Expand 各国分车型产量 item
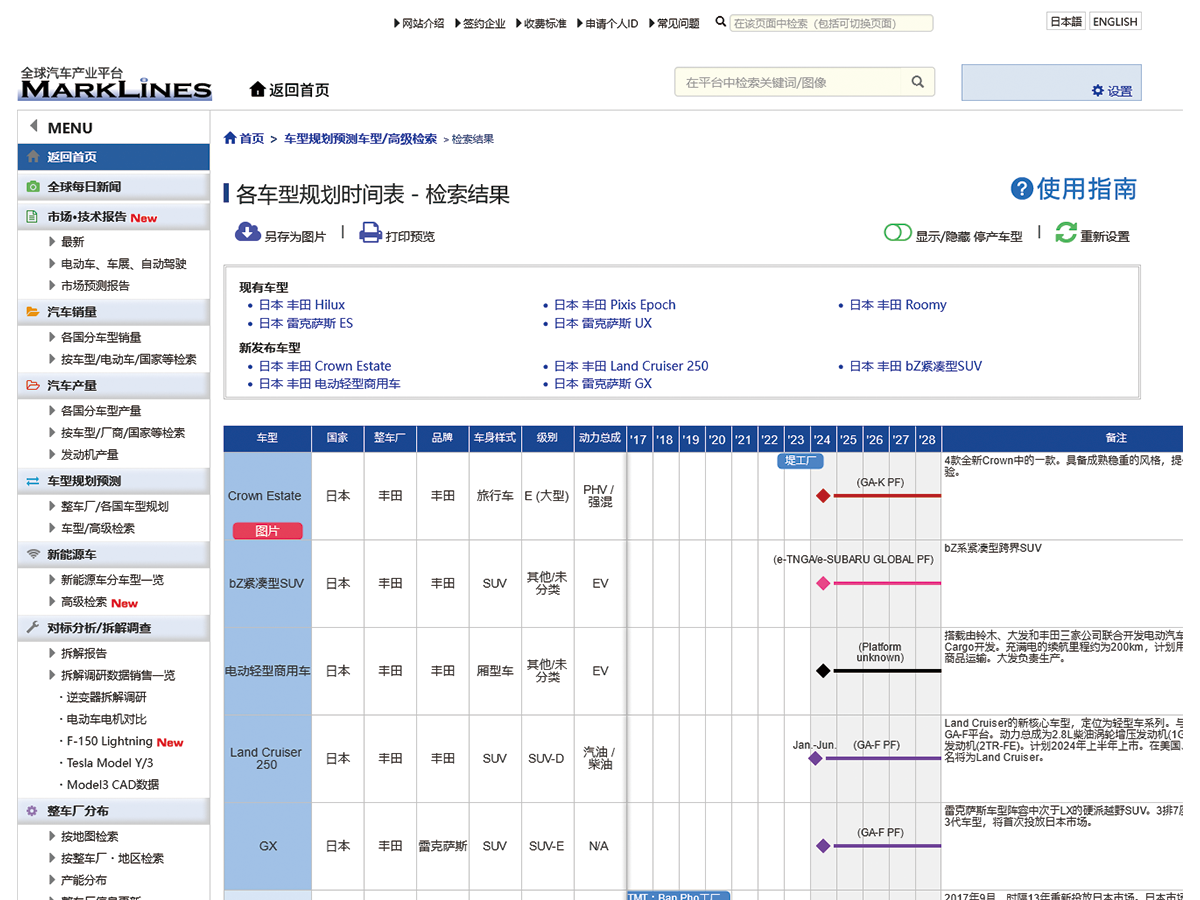1200x900 pixels. pyautogui.click(x=95, y=411)
